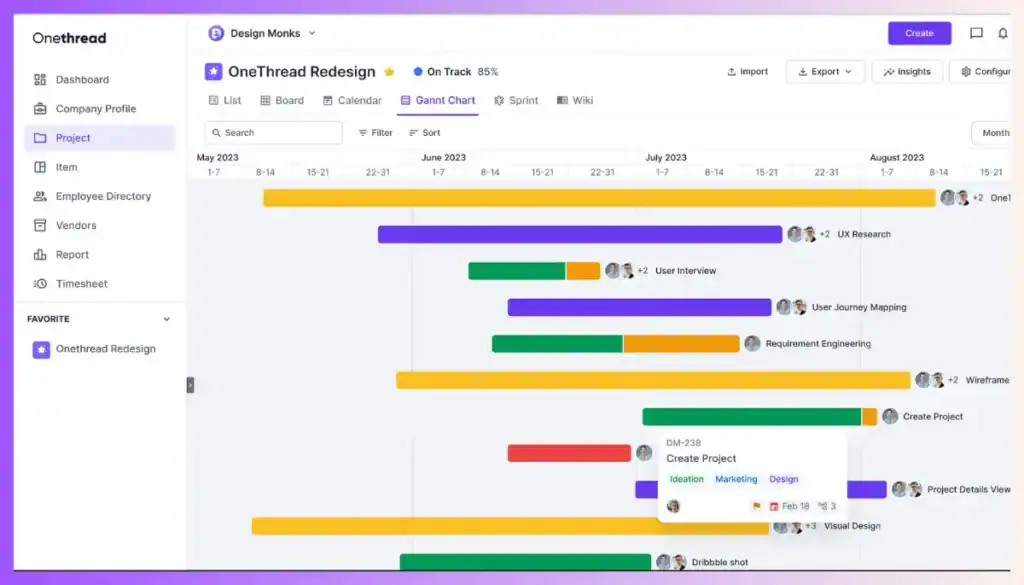The width and height of the screenshot is (1024, 585).
Task: Open Design Monks workspace dropdown
Action: [312, 33]
